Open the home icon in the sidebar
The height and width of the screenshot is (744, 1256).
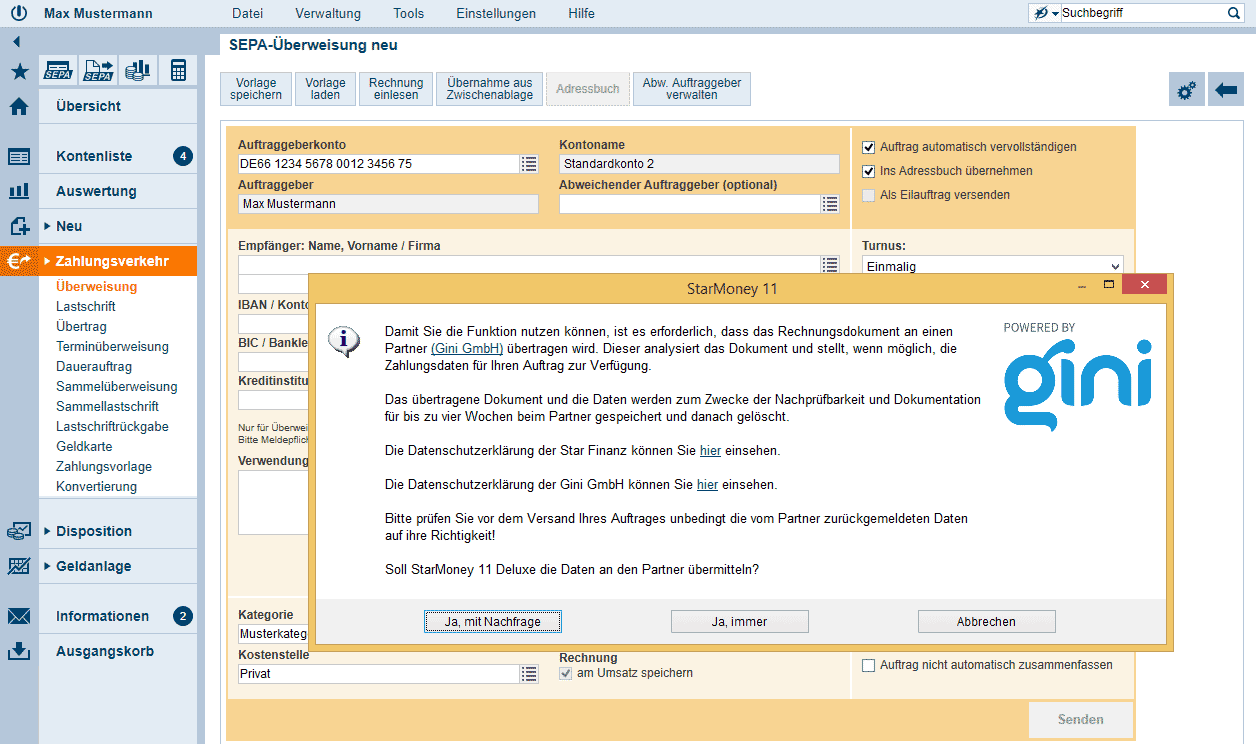point(19,107)
